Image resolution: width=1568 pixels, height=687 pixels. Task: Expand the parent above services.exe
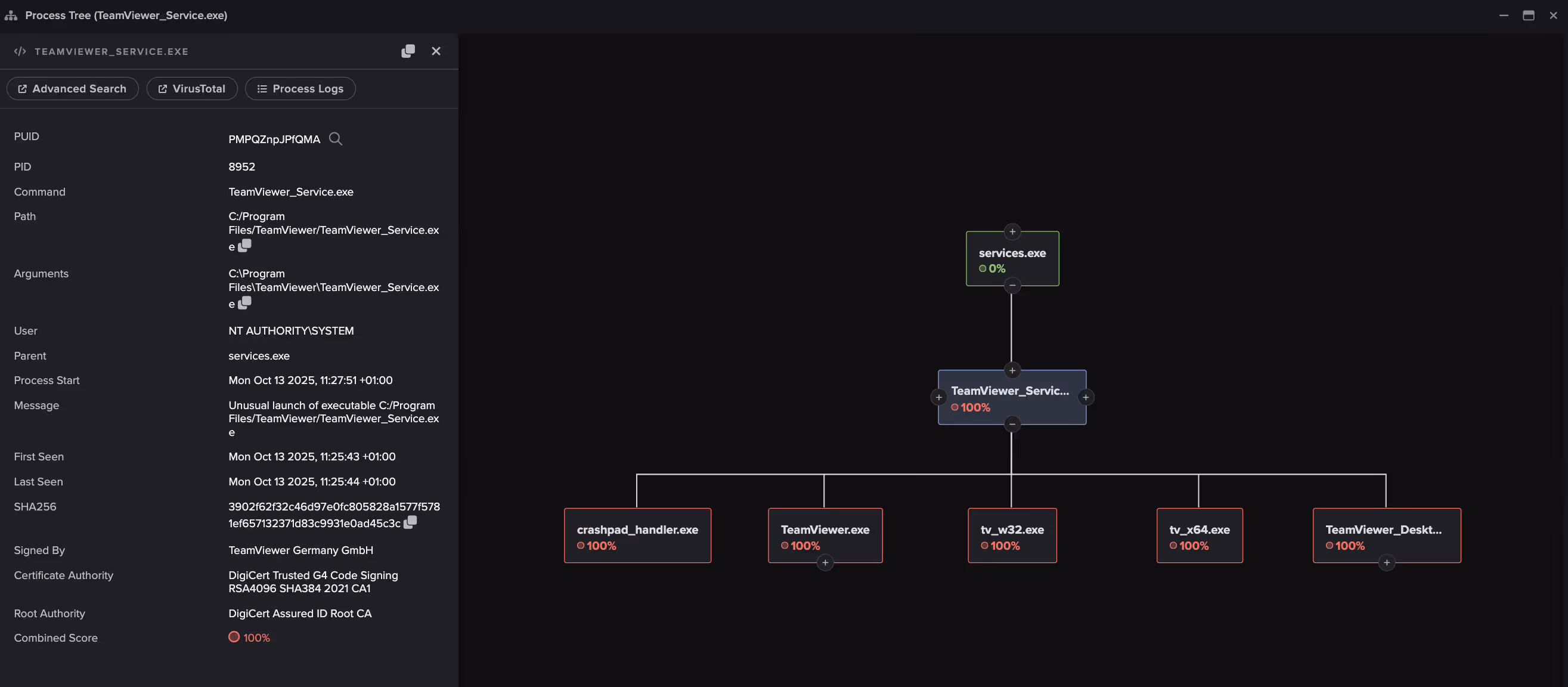pyautogui.click(x=1012, y=231)
